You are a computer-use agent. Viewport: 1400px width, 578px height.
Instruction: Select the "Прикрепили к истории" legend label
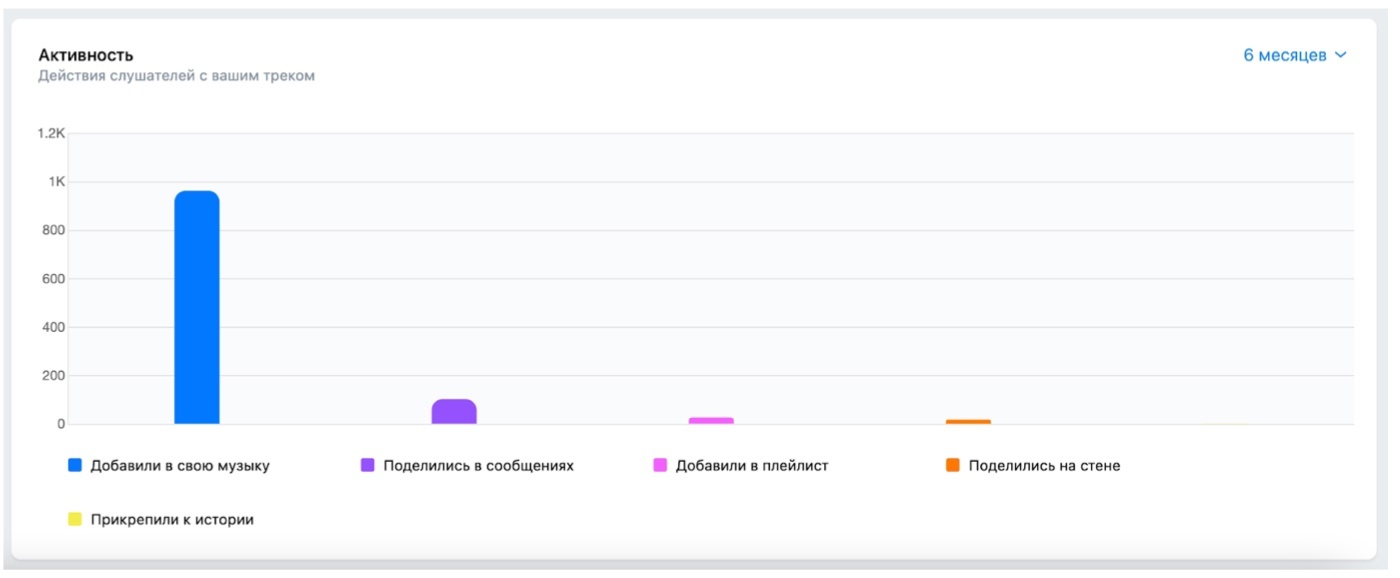(x=172, y=519)
